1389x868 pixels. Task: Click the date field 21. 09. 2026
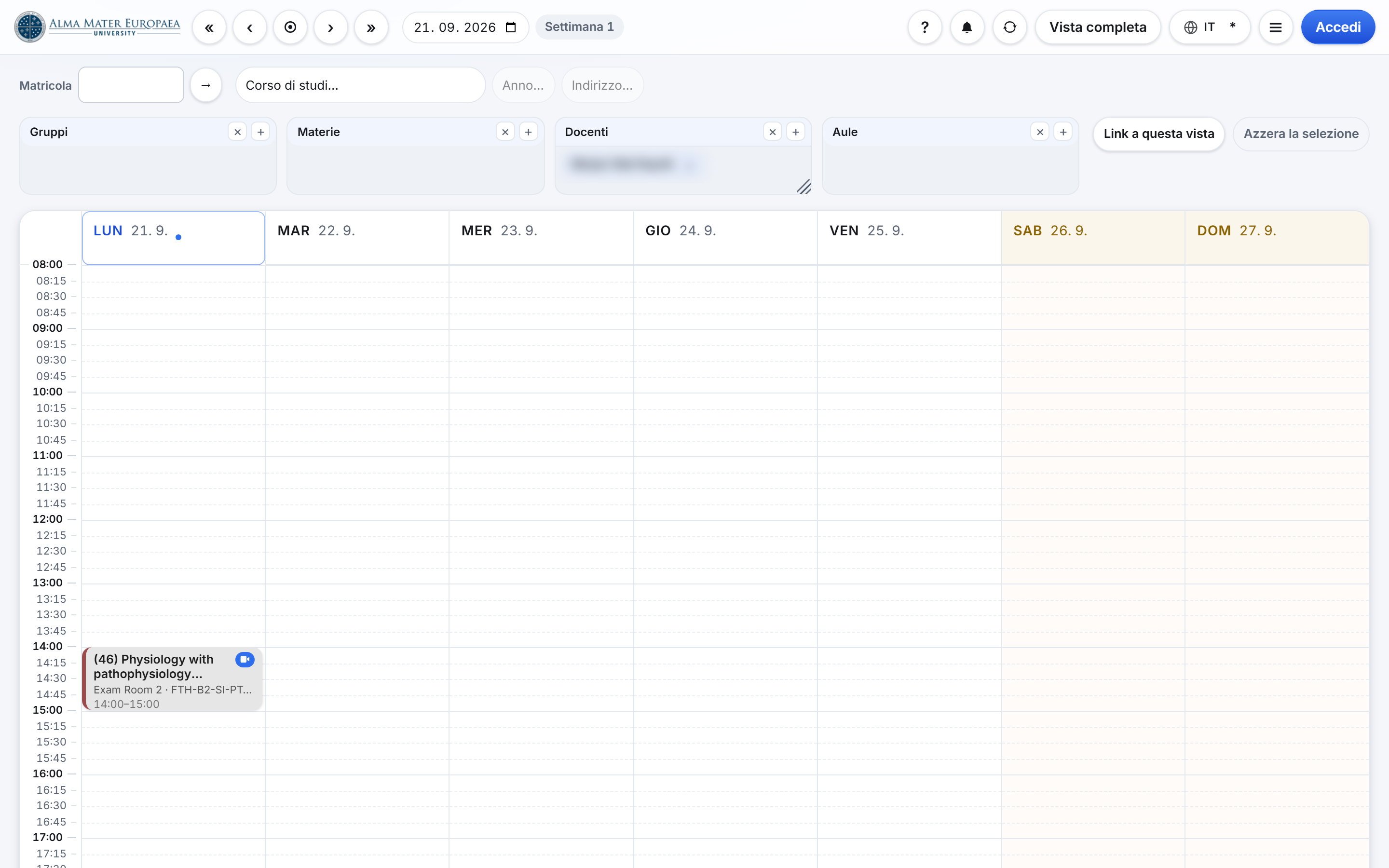tap(465, 27)
